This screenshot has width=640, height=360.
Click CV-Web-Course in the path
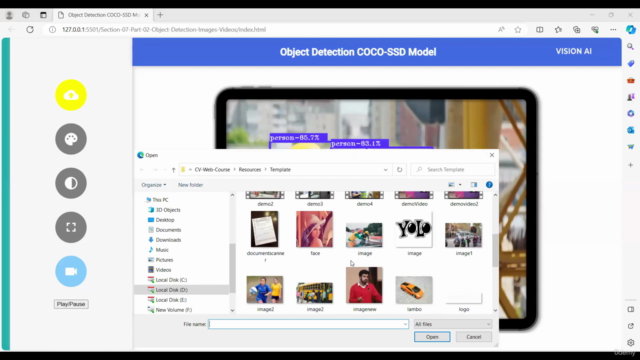[x=212, y=169]
